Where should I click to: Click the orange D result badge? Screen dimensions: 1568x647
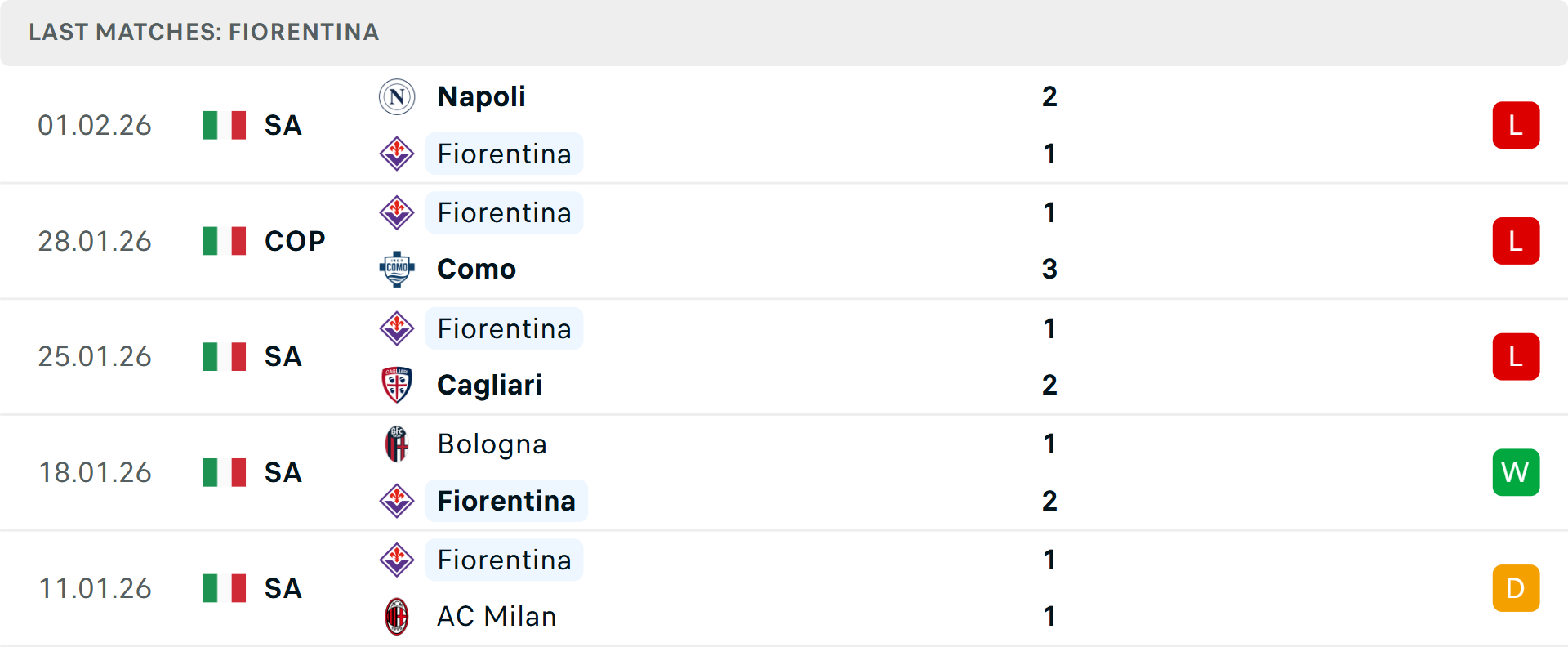1516,588
